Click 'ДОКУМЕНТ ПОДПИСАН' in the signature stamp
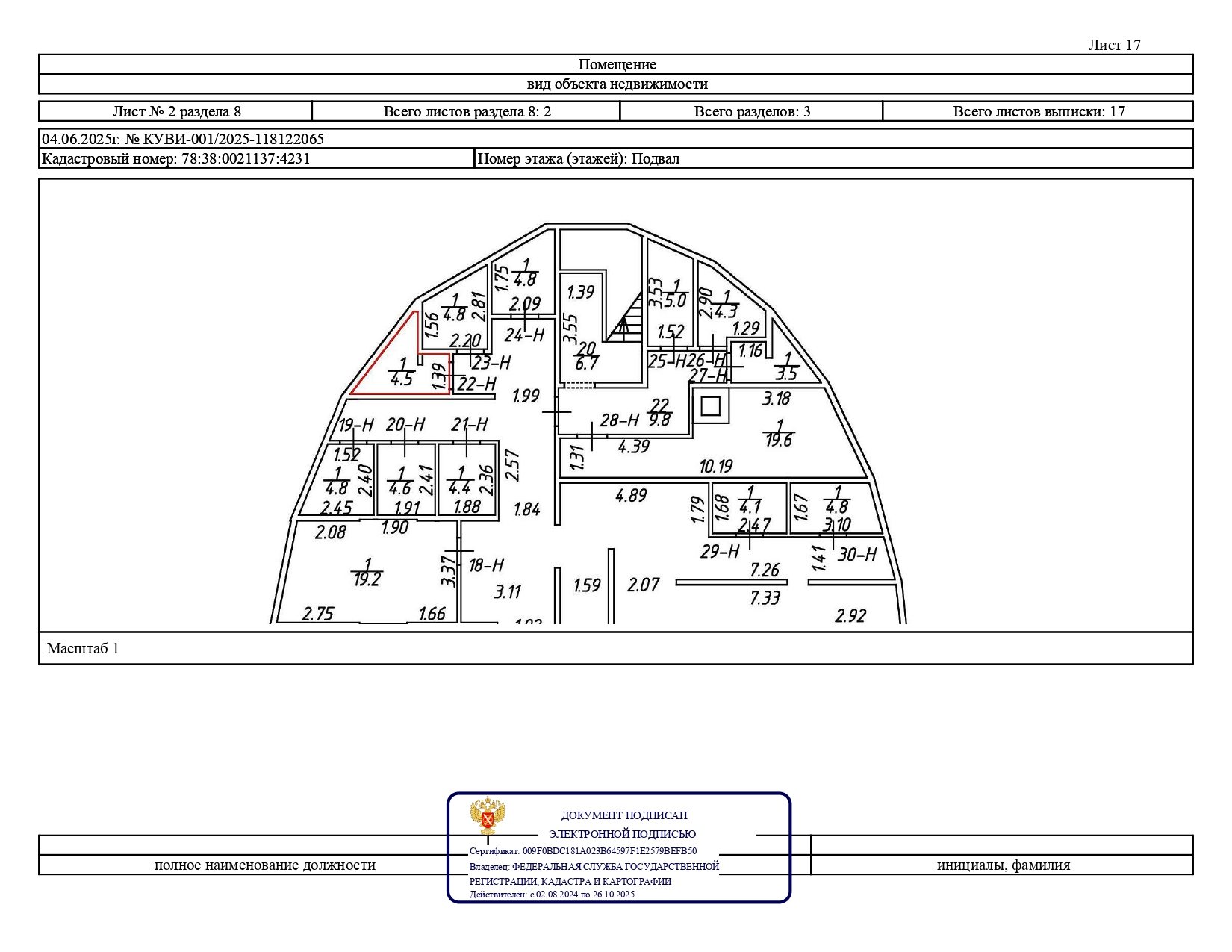Viewport: 1232px width, 952px height. (x=624, y=815)
